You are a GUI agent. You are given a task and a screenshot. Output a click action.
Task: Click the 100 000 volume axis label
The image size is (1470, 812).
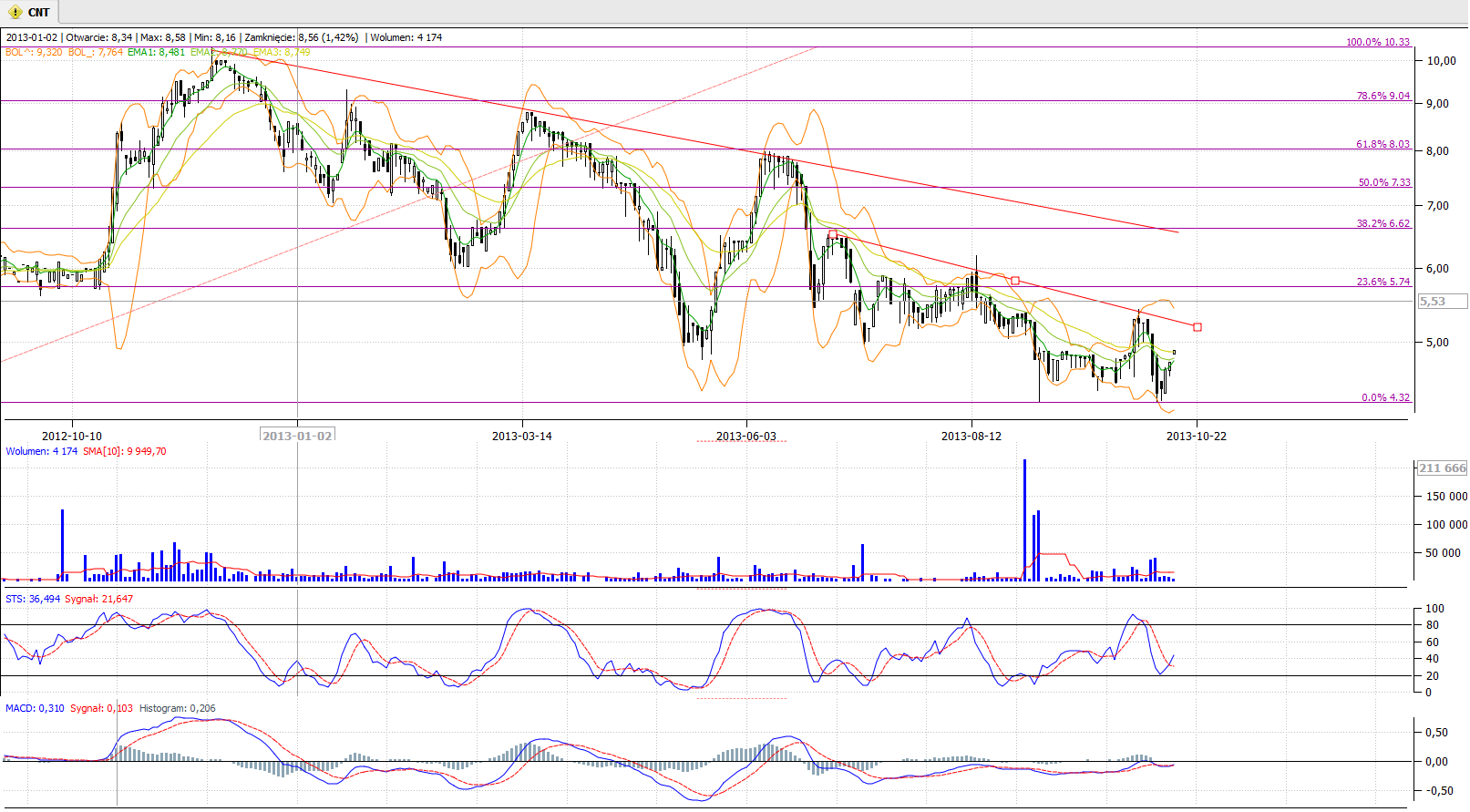(1447, 525)
